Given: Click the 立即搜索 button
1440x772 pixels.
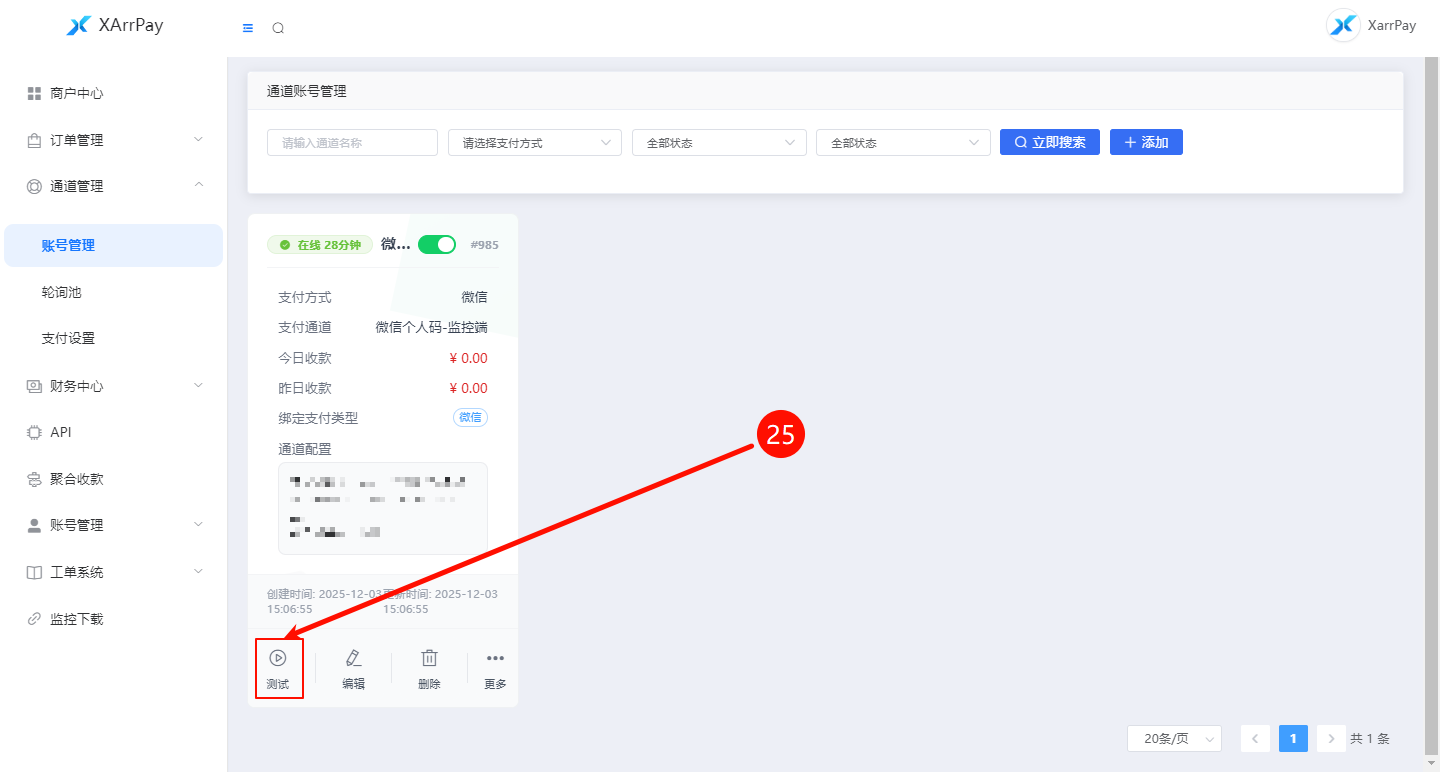Looking at the screenshot, I should click(1049, 142).
